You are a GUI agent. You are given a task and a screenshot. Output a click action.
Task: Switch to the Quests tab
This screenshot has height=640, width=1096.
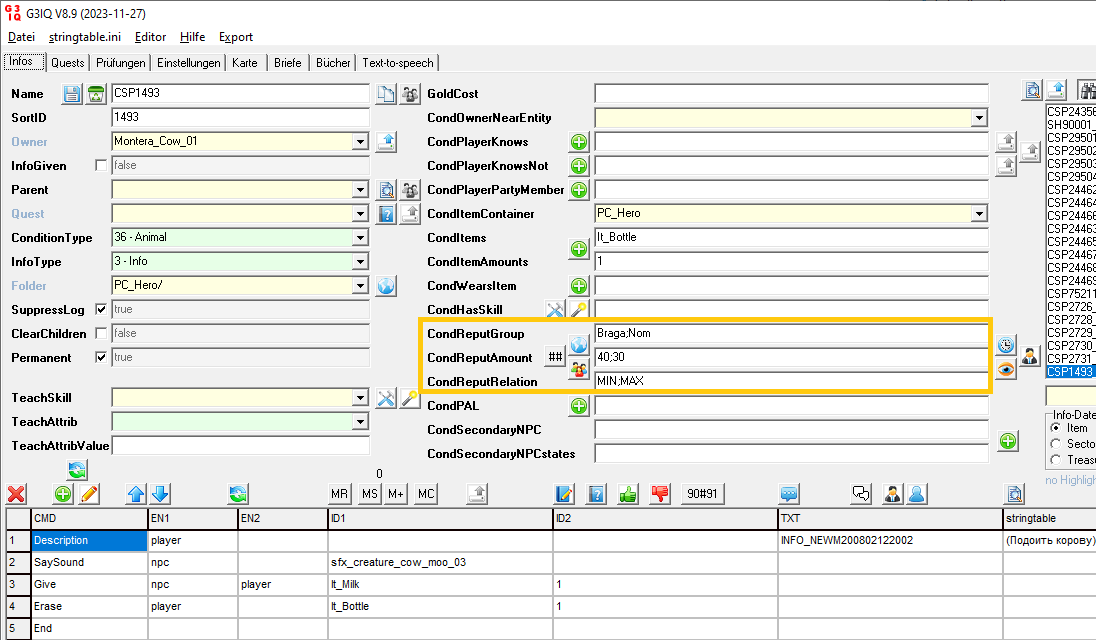click(x=68, y=63)
